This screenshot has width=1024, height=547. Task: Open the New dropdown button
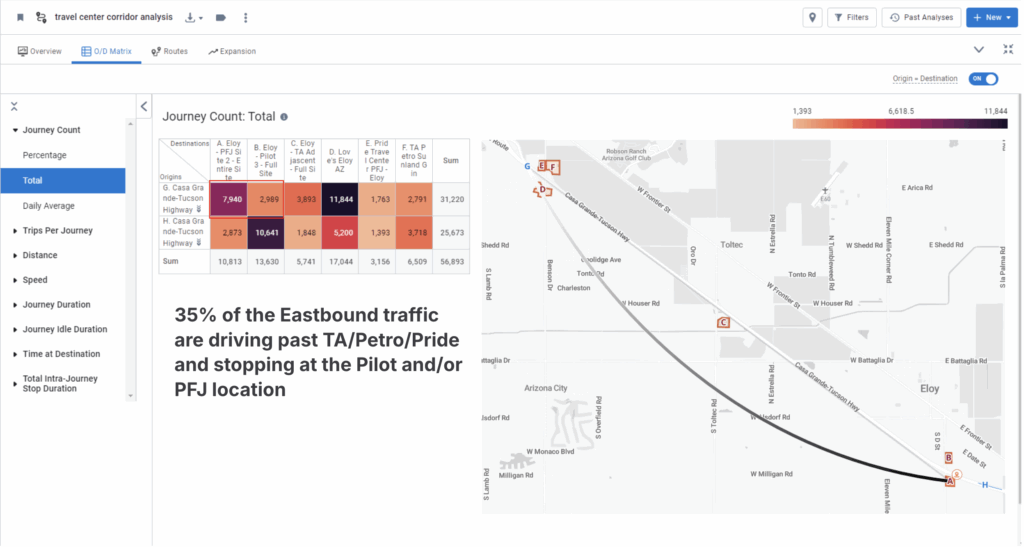click(x=993, y=17)
